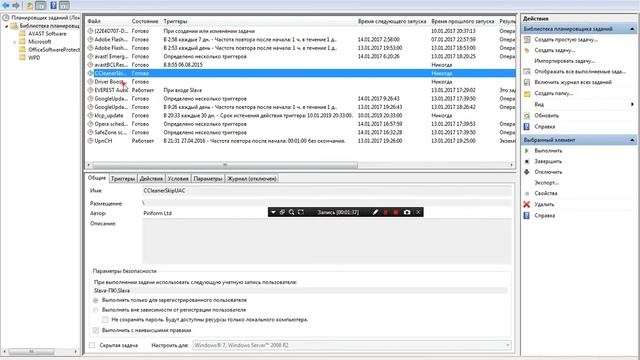Click the icon next to 'Создать задачу...'
The image size is (640, 360).
pyautogui.click(x=527, y=50)
